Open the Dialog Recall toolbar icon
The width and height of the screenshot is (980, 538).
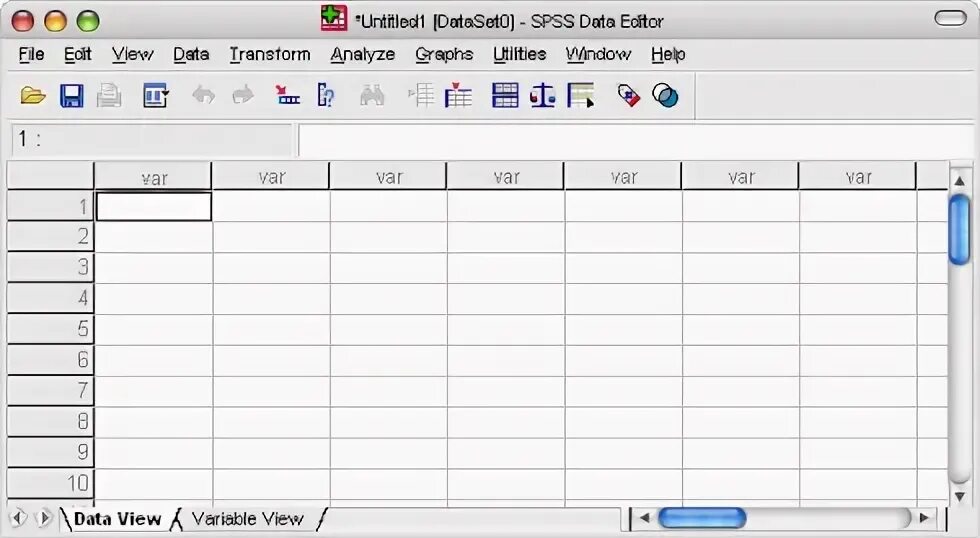click(155, 96)
